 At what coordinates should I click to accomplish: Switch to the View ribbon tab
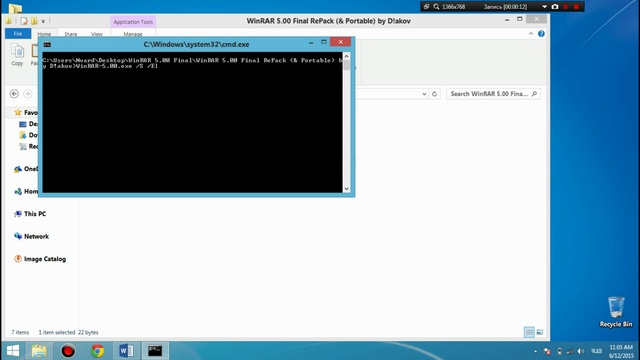[97, 34]
